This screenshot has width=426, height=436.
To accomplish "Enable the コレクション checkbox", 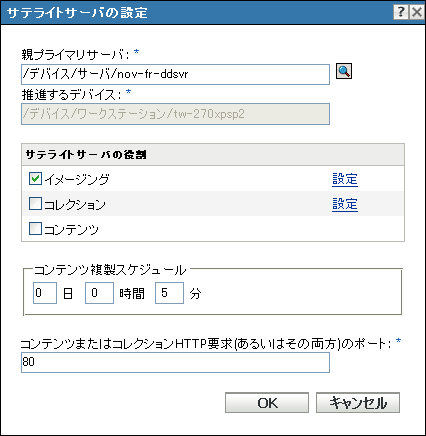I will pyautogui.click(x=35, y=204).
